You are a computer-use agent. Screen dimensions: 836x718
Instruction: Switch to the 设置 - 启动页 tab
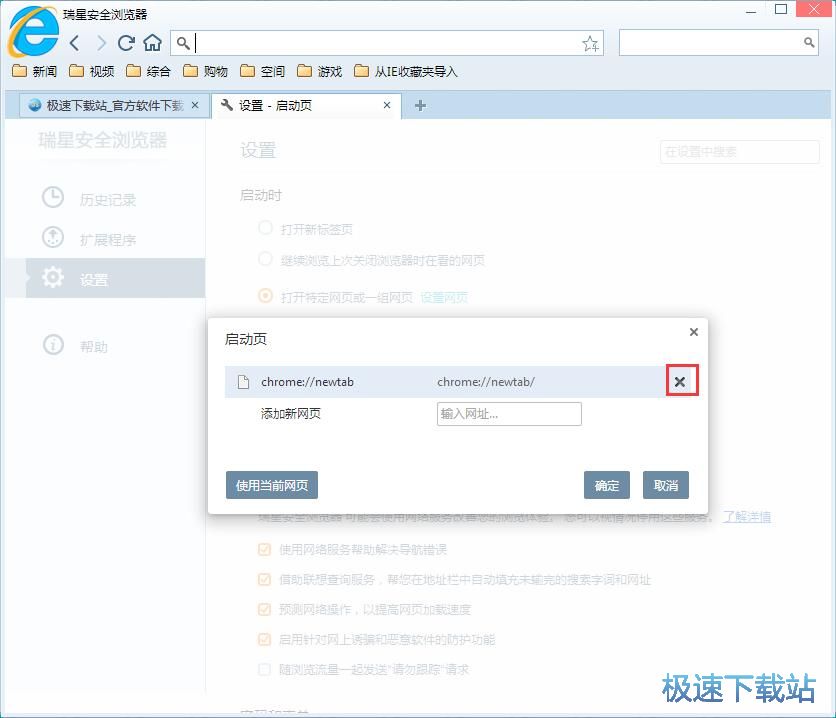pos(306,106)
